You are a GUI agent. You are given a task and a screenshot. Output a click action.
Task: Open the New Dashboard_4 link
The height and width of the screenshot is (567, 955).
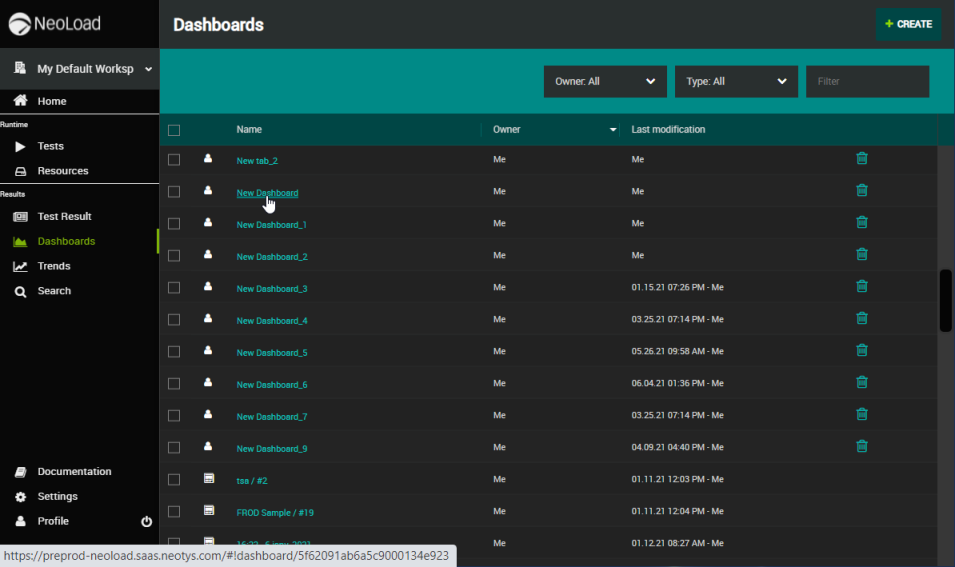(271, 321)
